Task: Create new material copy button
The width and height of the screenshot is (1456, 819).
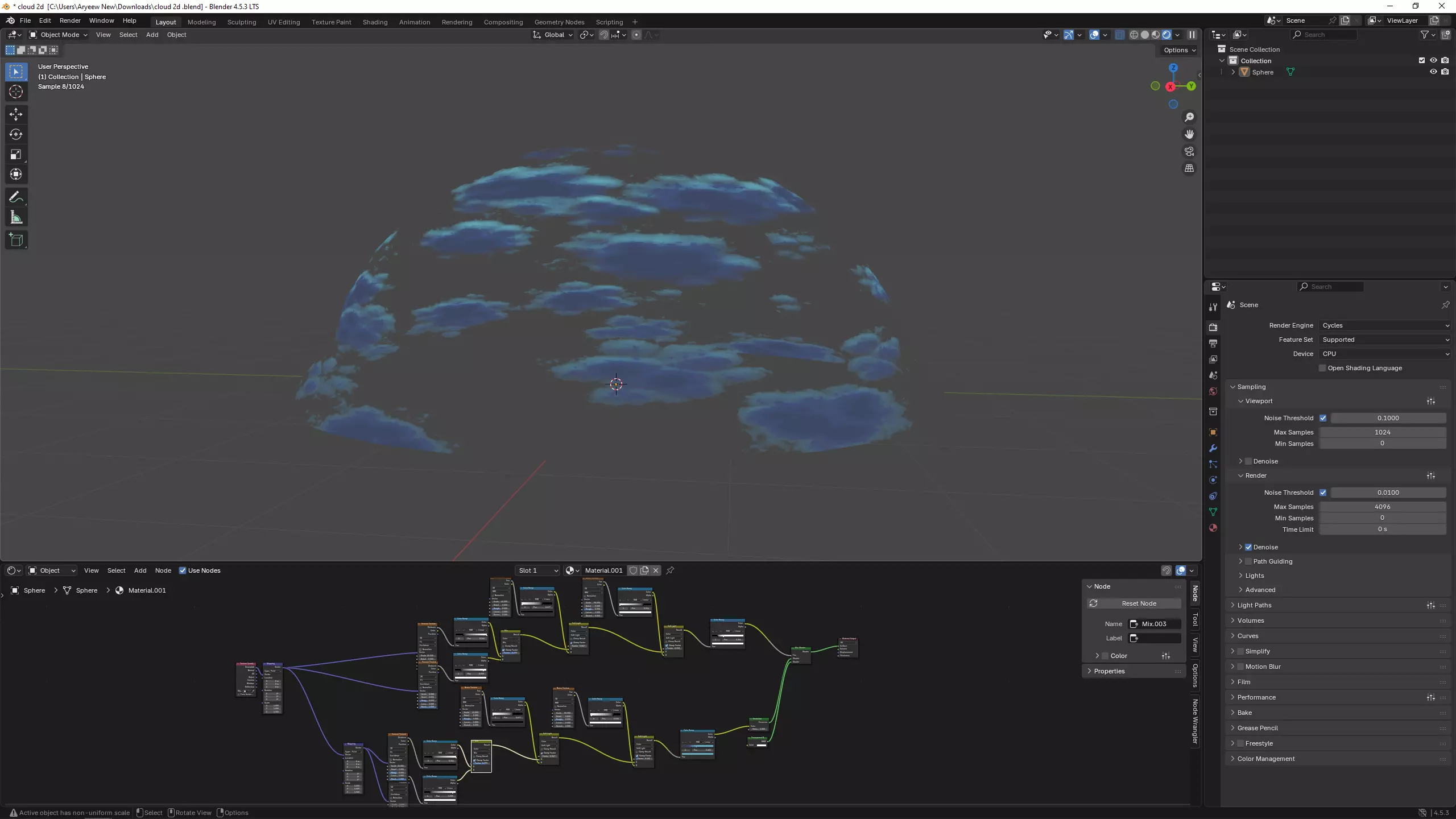Action: [x=644, y=570]
